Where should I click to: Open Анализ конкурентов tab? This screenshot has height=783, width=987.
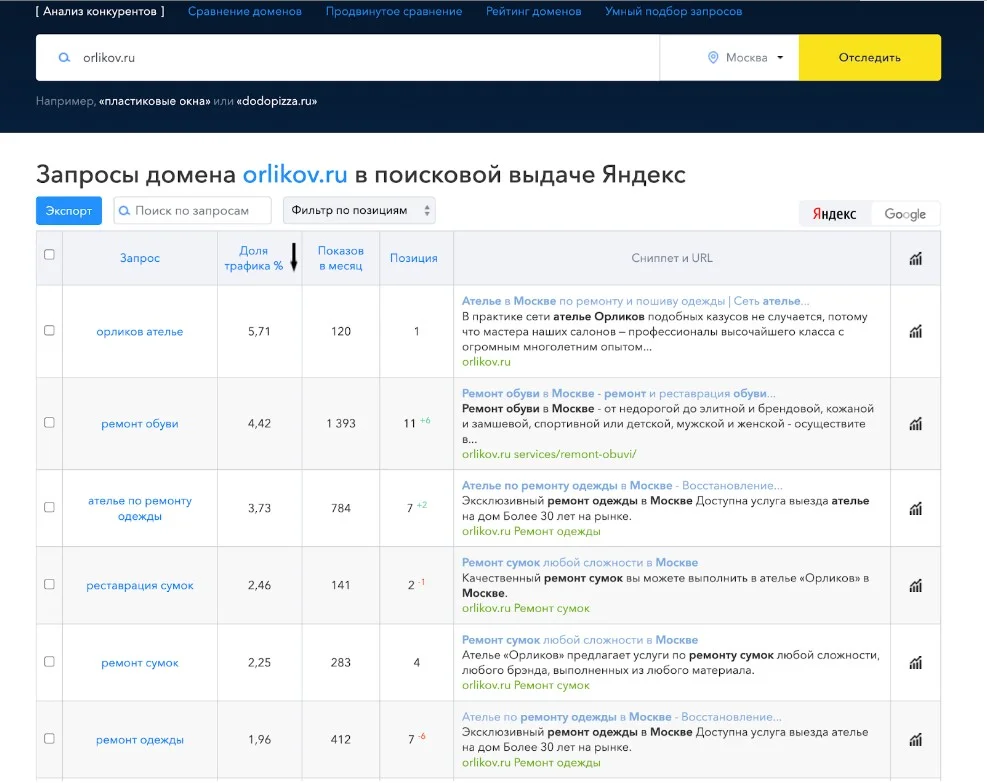coord(99,11)
